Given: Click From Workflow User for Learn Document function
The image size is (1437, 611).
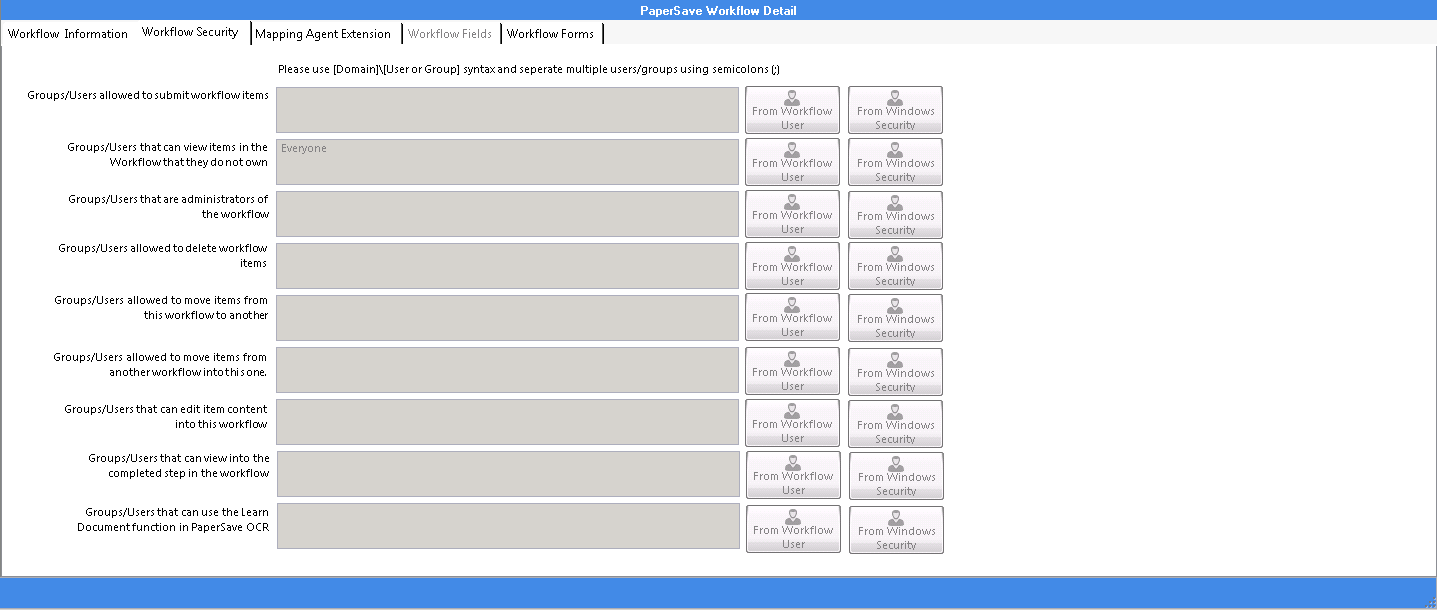Looking at the screenshot, I should click(x=793, y=529).
